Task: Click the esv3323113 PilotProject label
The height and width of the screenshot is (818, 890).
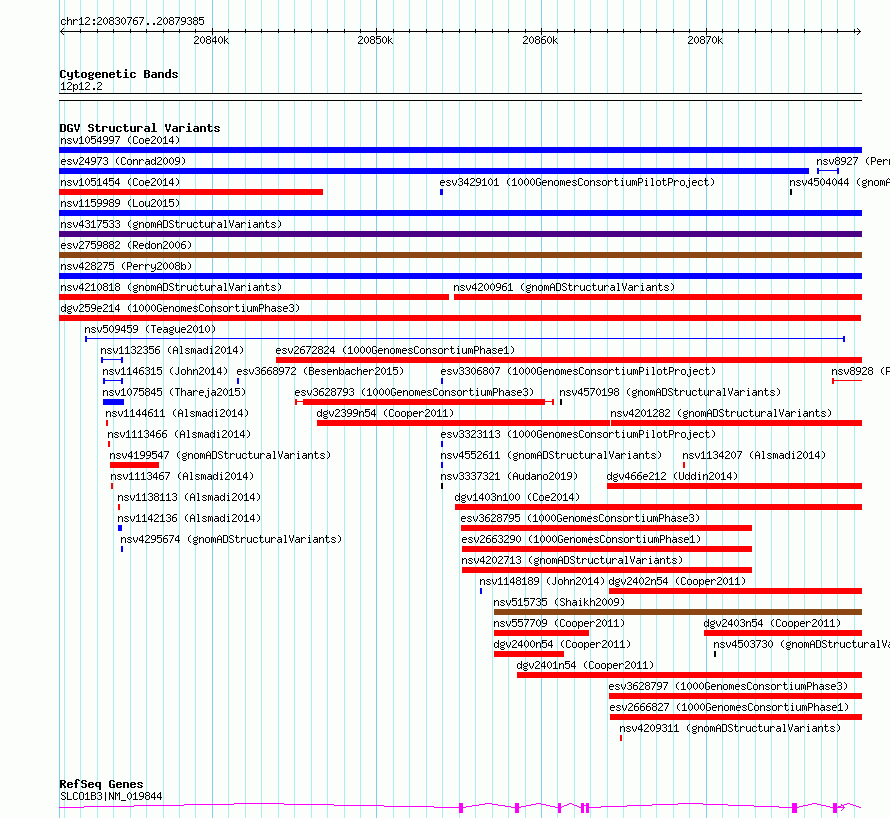Action: point(578,434)
